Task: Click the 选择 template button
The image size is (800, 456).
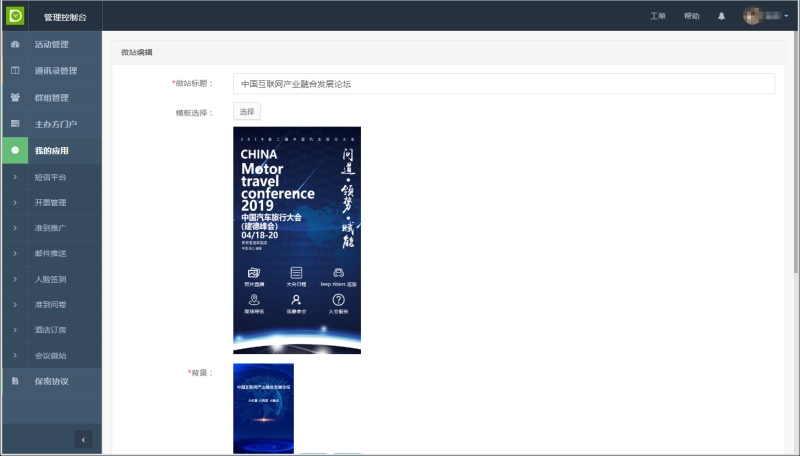Action: tap(246, 112)
